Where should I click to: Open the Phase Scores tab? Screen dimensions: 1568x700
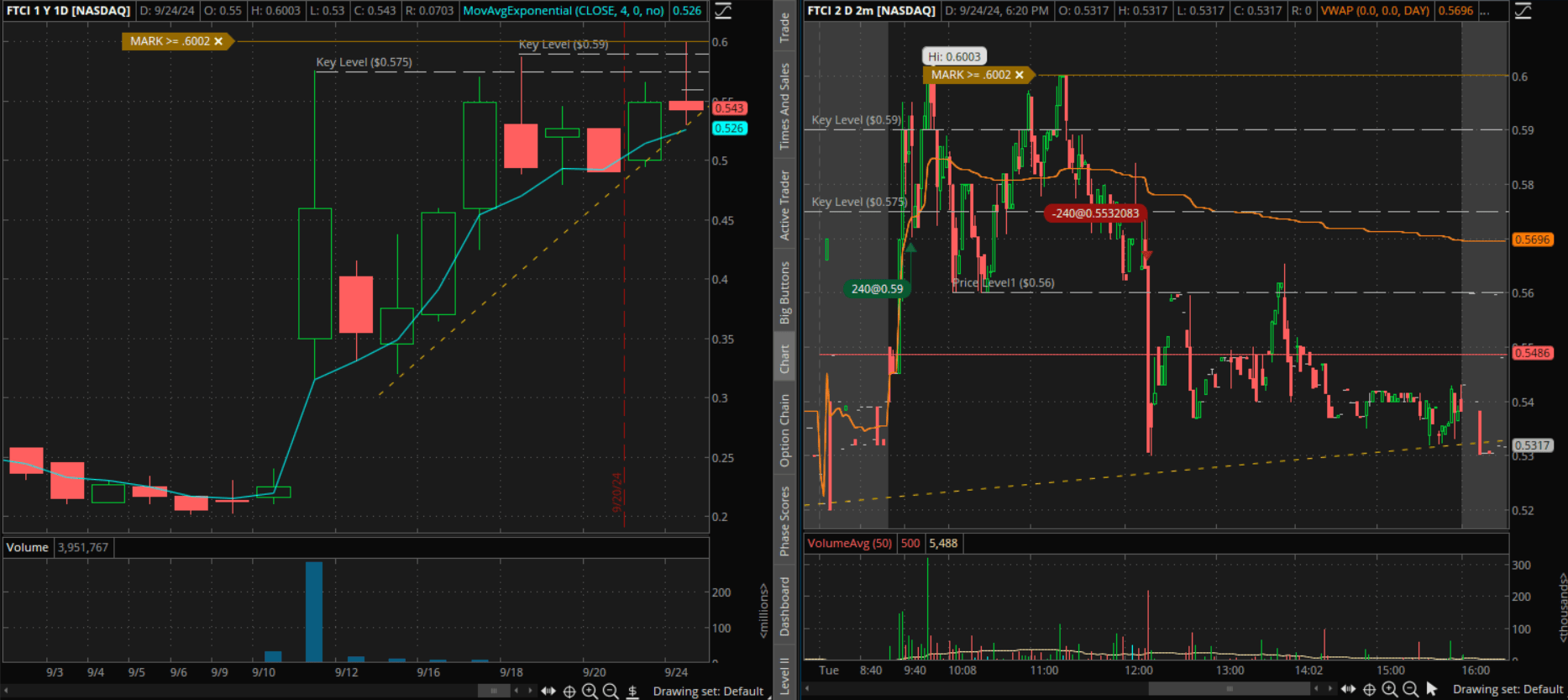pos(784,521)
